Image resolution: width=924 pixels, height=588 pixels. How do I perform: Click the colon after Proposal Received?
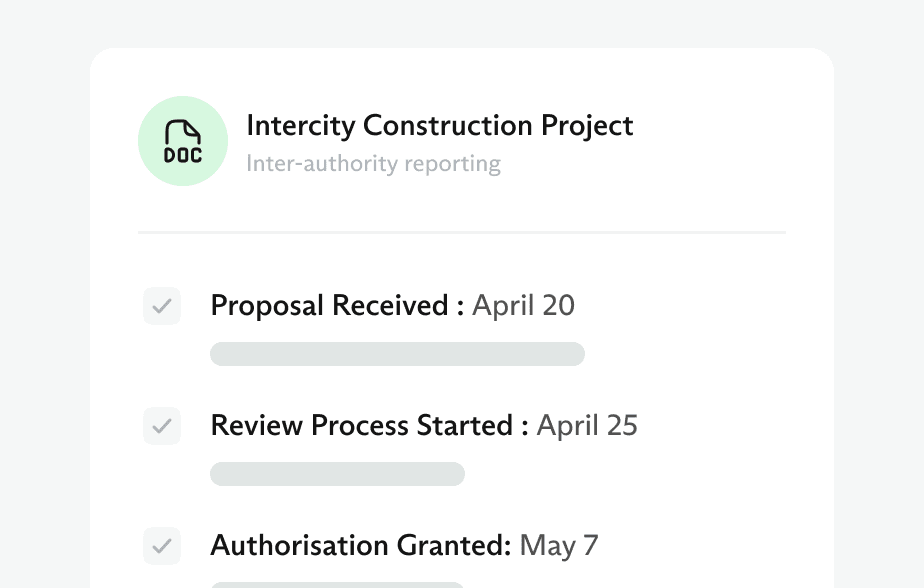click(x=460, y=308)
